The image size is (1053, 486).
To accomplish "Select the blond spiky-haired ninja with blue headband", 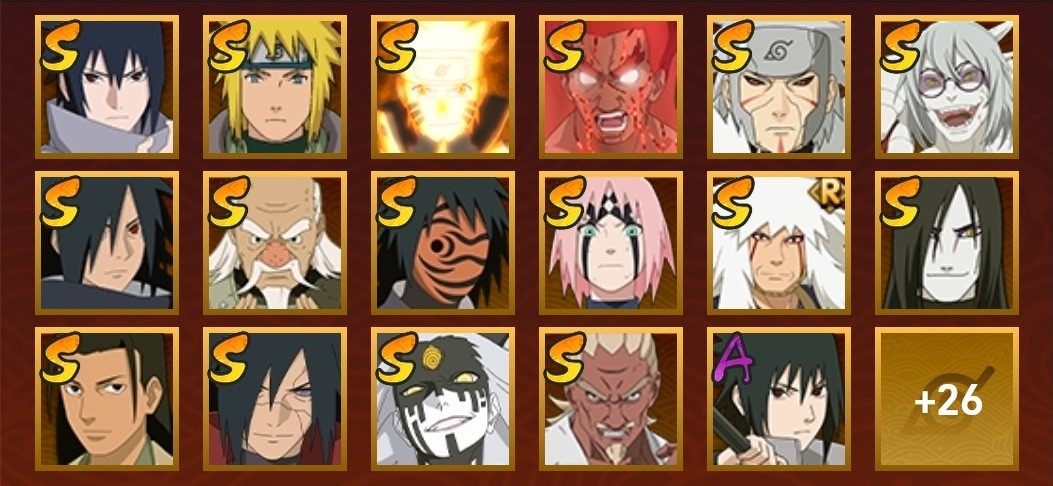I will [275, 87].
